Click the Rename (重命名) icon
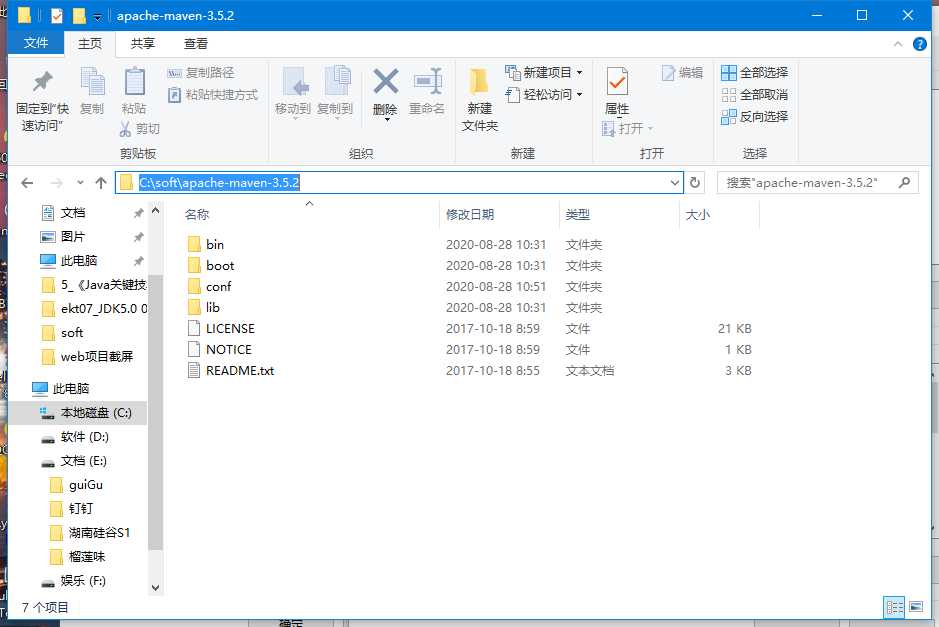 click(x=428, y=81)
